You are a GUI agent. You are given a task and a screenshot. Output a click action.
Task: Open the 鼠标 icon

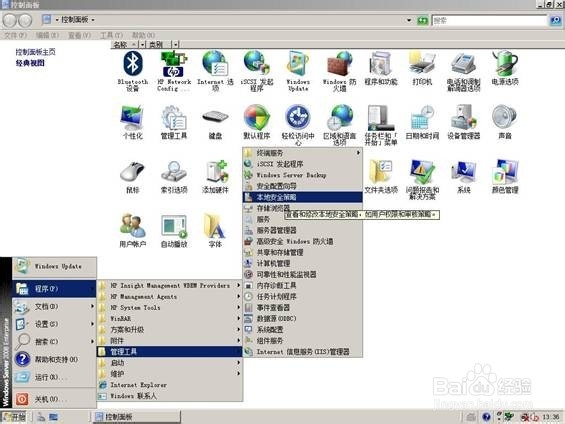pyautogui.click(x=133, y=177)
